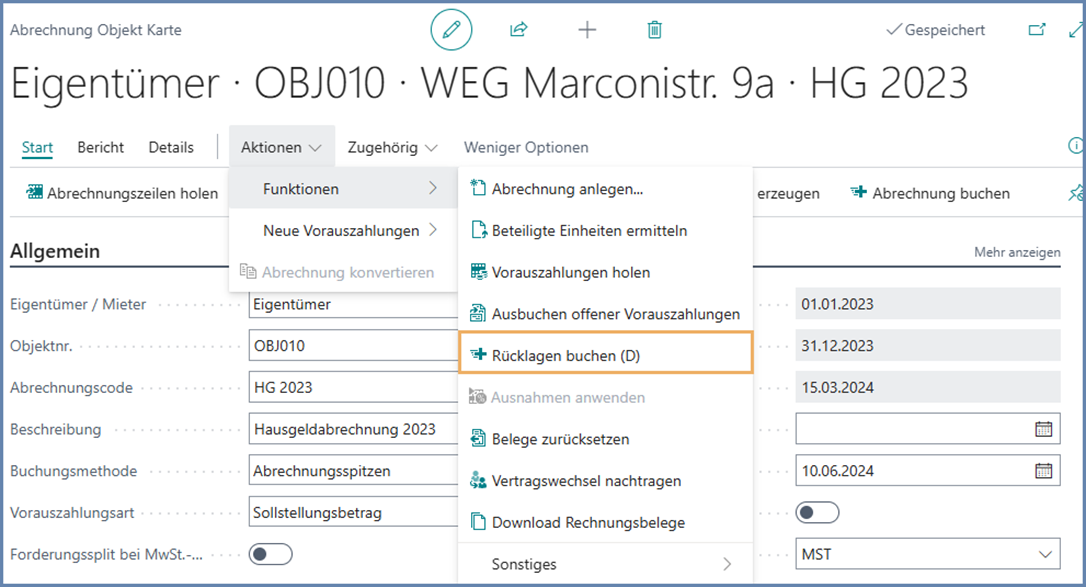
Task: Select Rücklagen buchen (D) menu entry
Action: [605, 355]
